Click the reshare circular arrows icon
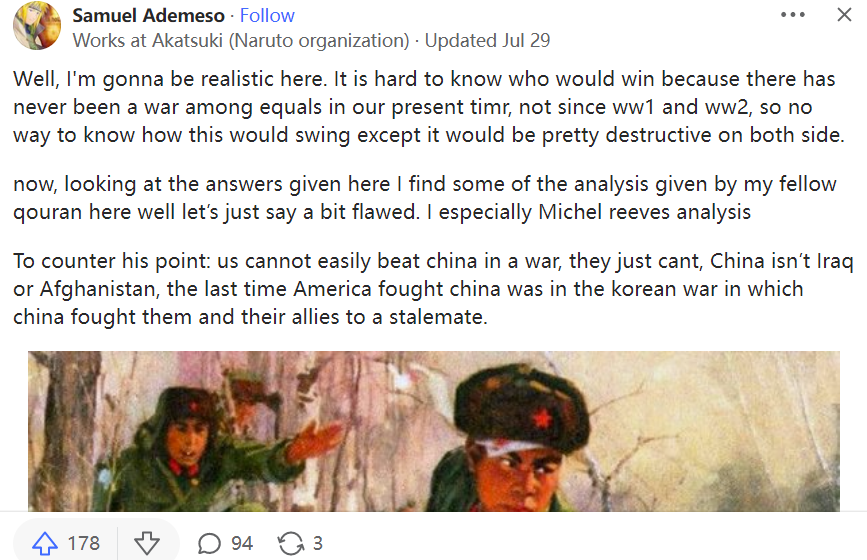Image resolution: width=867 pixels, height=560 pixels. [290, 543]
